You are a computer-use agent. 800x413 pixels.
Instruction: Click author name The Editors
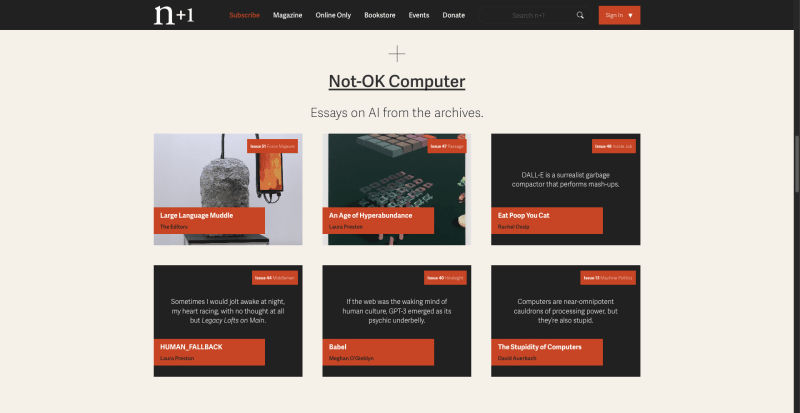174,227
